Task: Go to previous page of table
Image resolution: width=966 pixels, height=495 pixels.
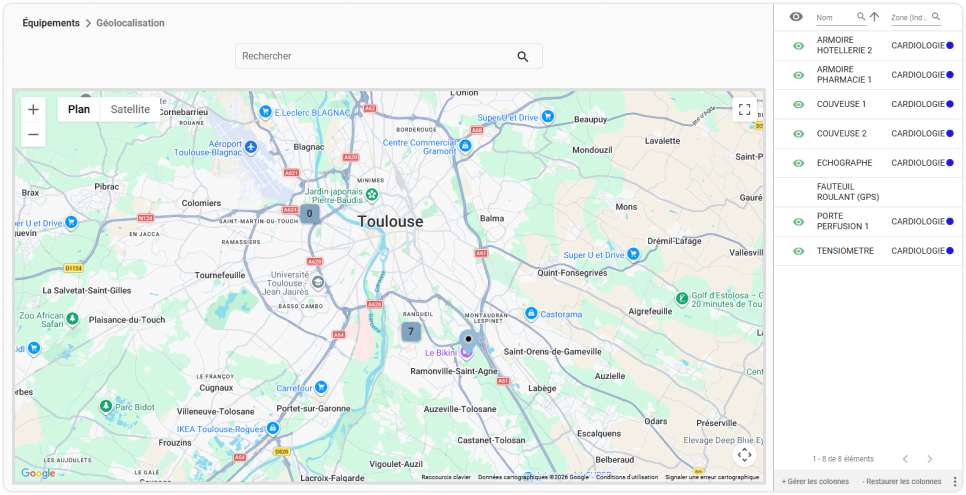Action: 905,459
